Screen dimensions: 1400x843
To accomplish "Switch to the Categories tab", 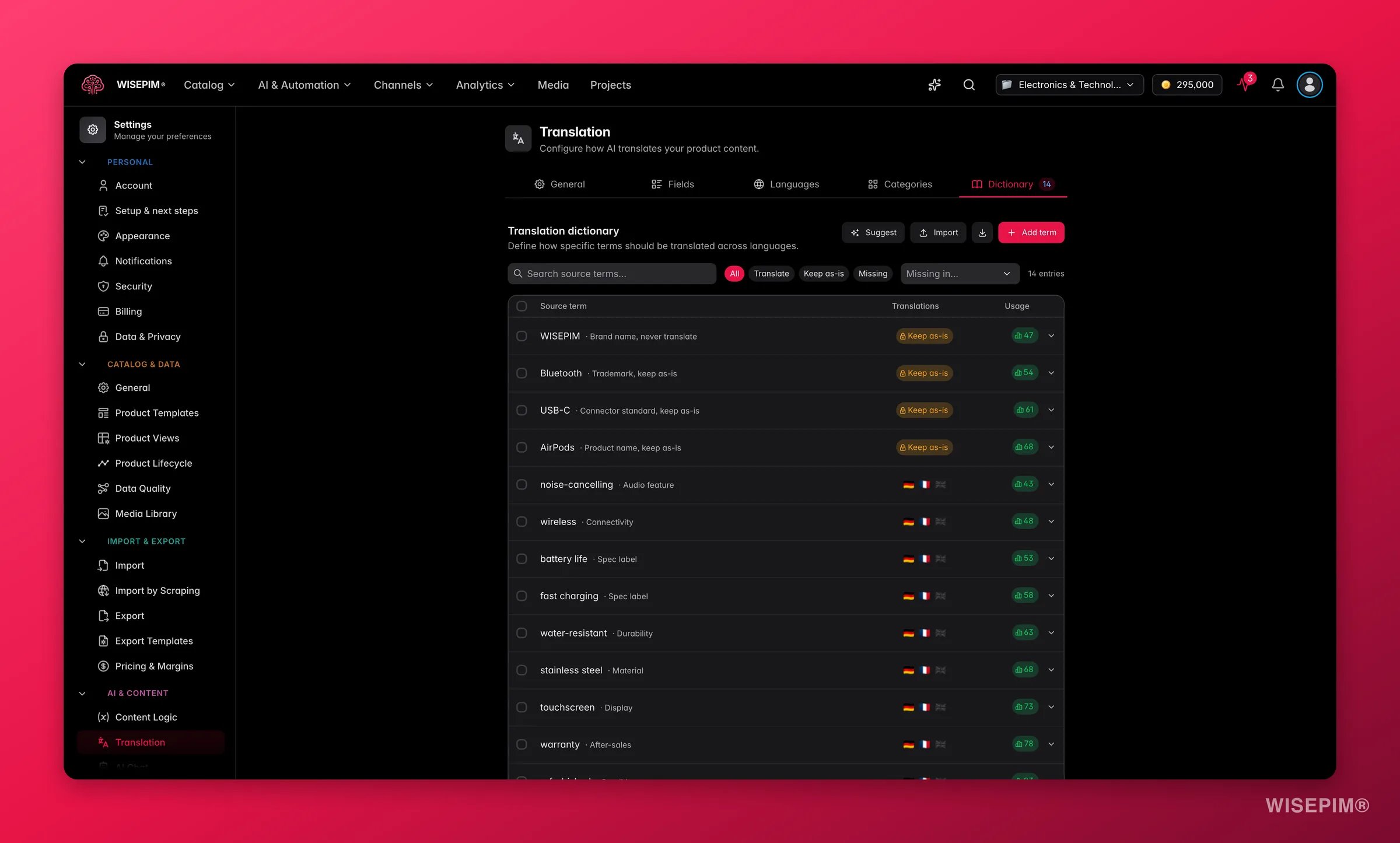I will pyautogui.click(x=900, y=184).
